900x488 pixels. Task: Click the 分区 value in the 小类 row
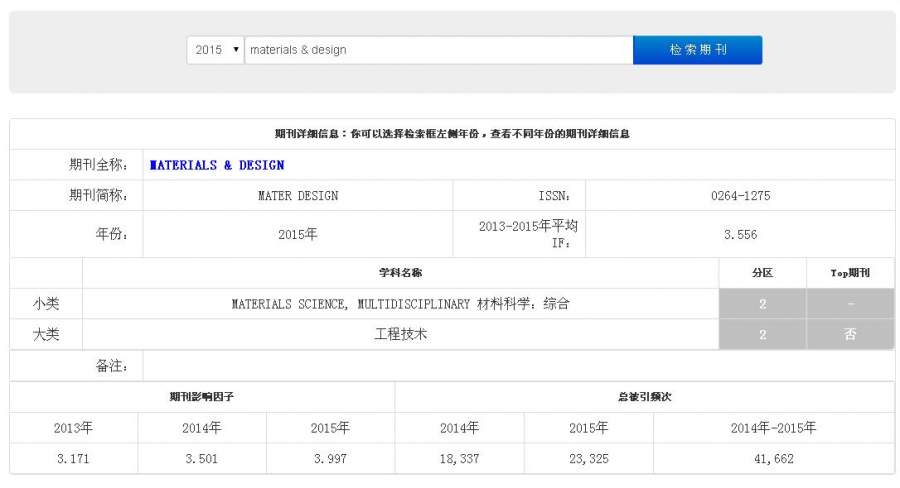[x=762, y=304]
